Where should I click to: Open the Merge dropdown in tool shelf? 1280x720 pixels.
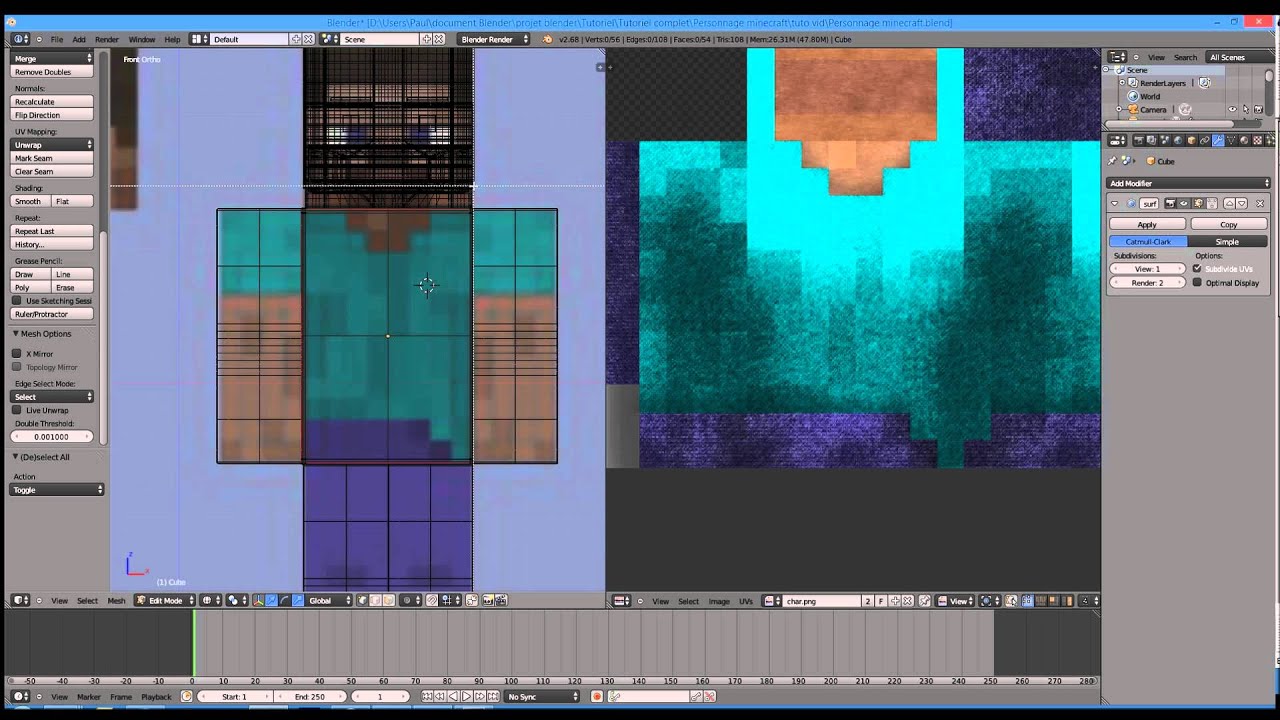point(52,59)
